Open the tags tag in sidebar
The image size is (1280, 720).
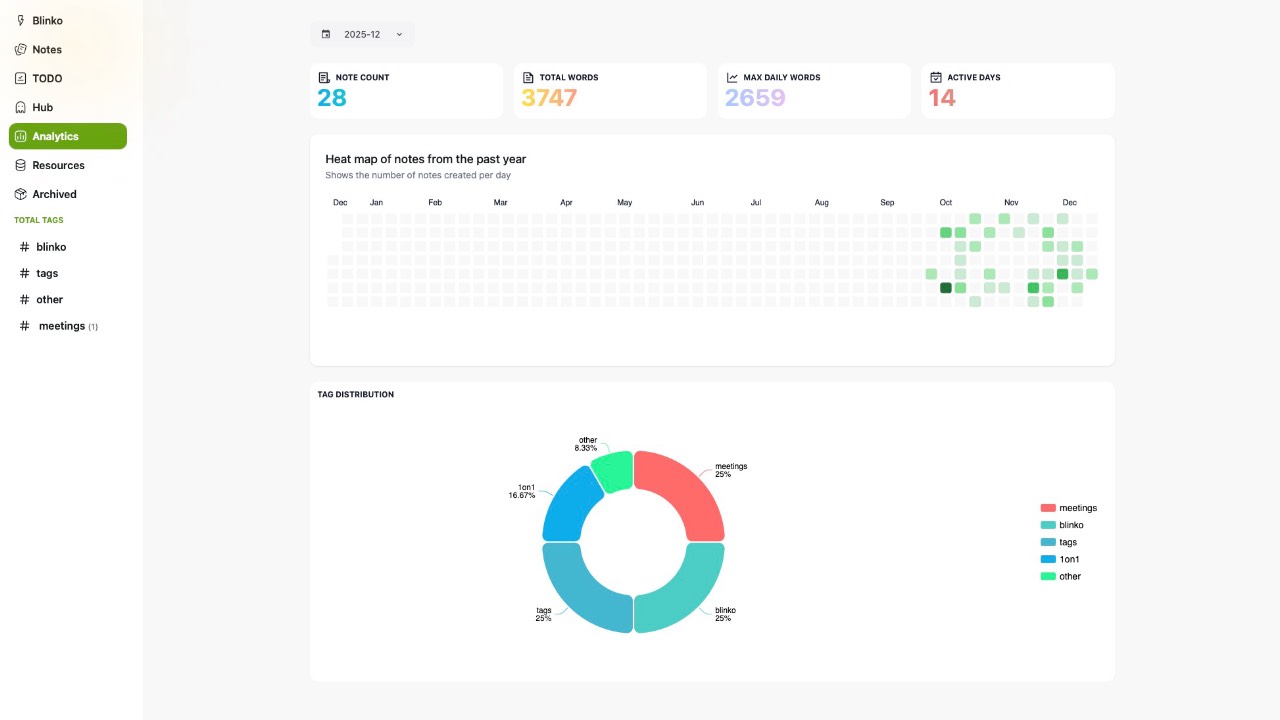click(x=46, y=273)
